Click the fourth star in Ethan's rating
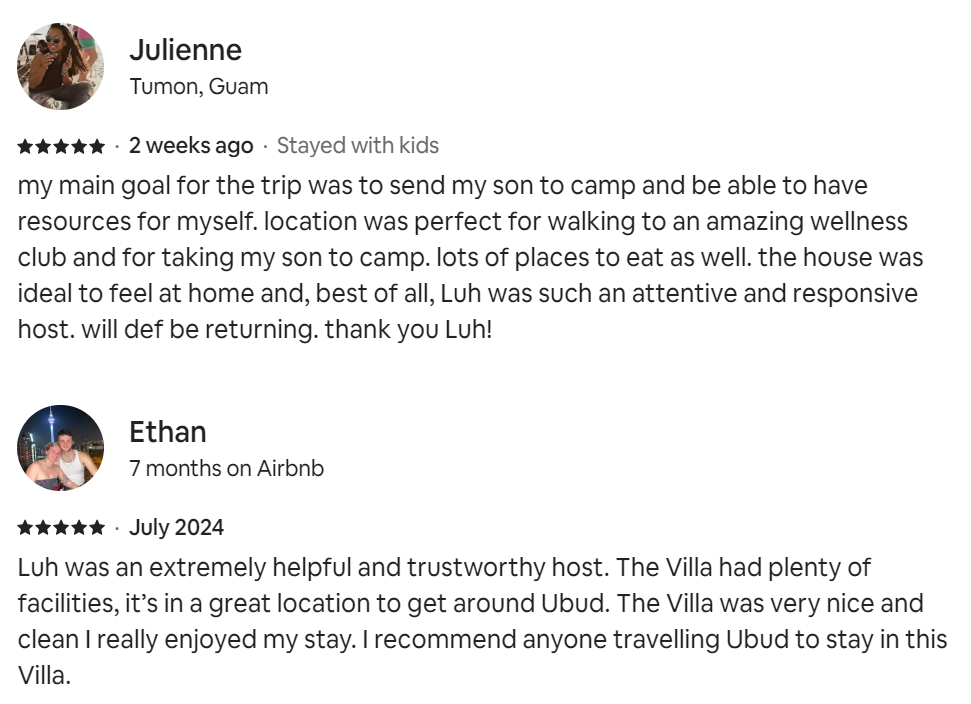 [79, 528]
